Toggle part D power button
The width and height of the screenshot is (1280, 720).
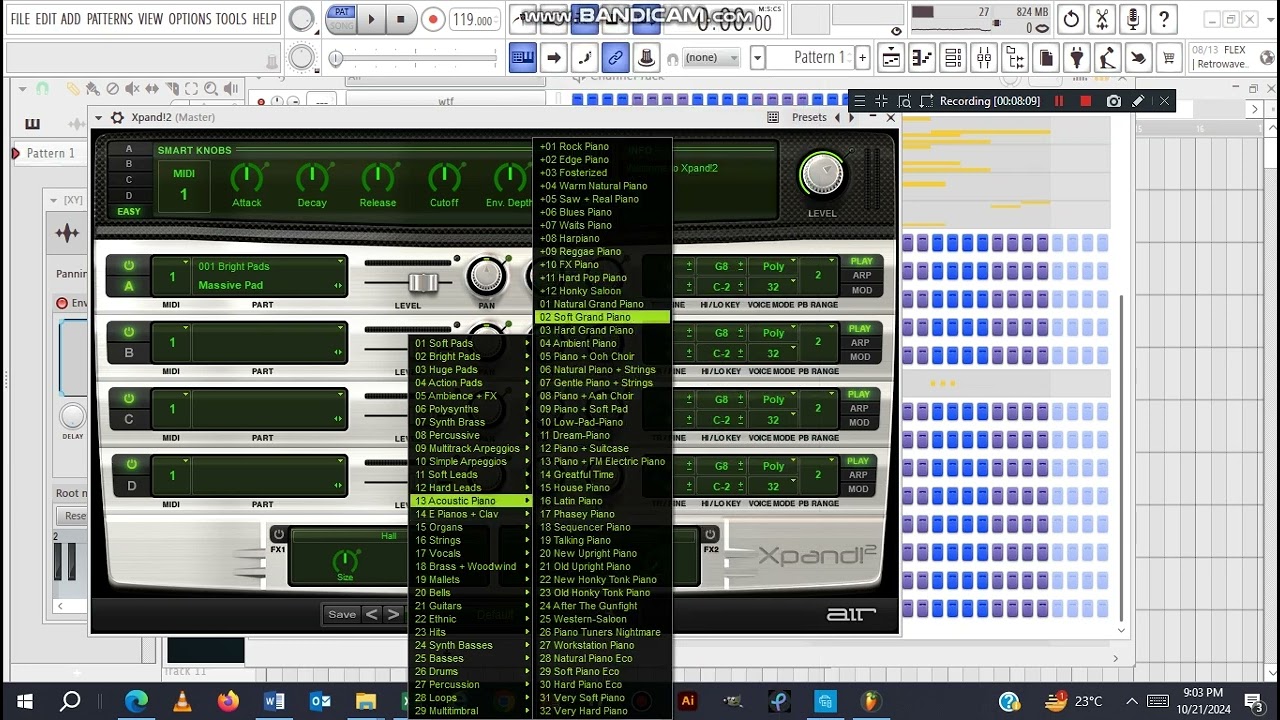point(129,464)
